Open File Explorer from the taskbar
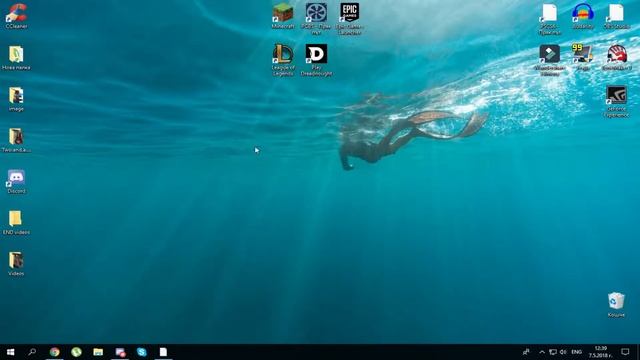The image size is (640, 360). click(98, 352)
